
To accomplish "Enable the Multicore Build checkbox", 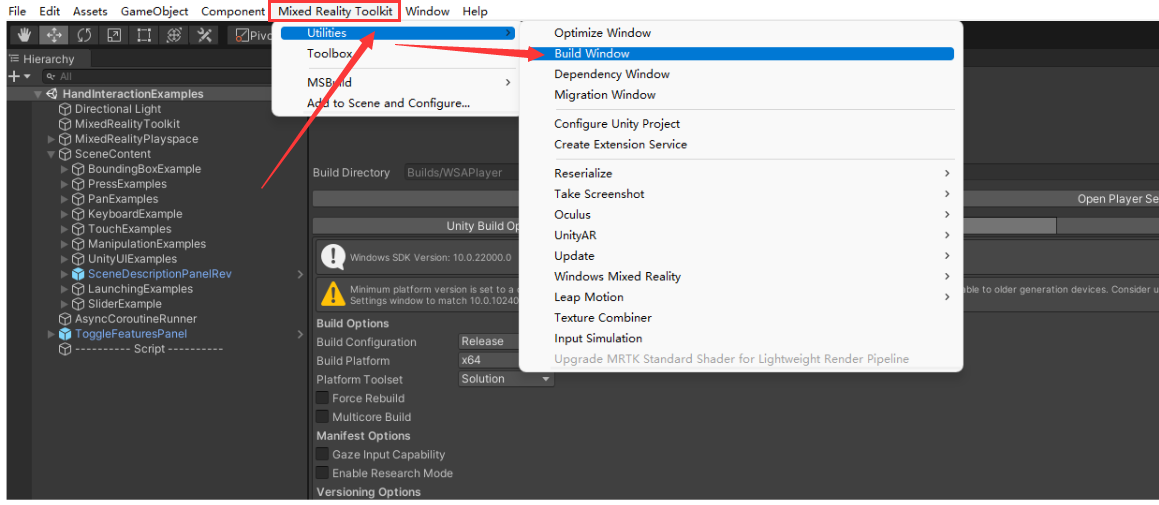I will (322, 416).
